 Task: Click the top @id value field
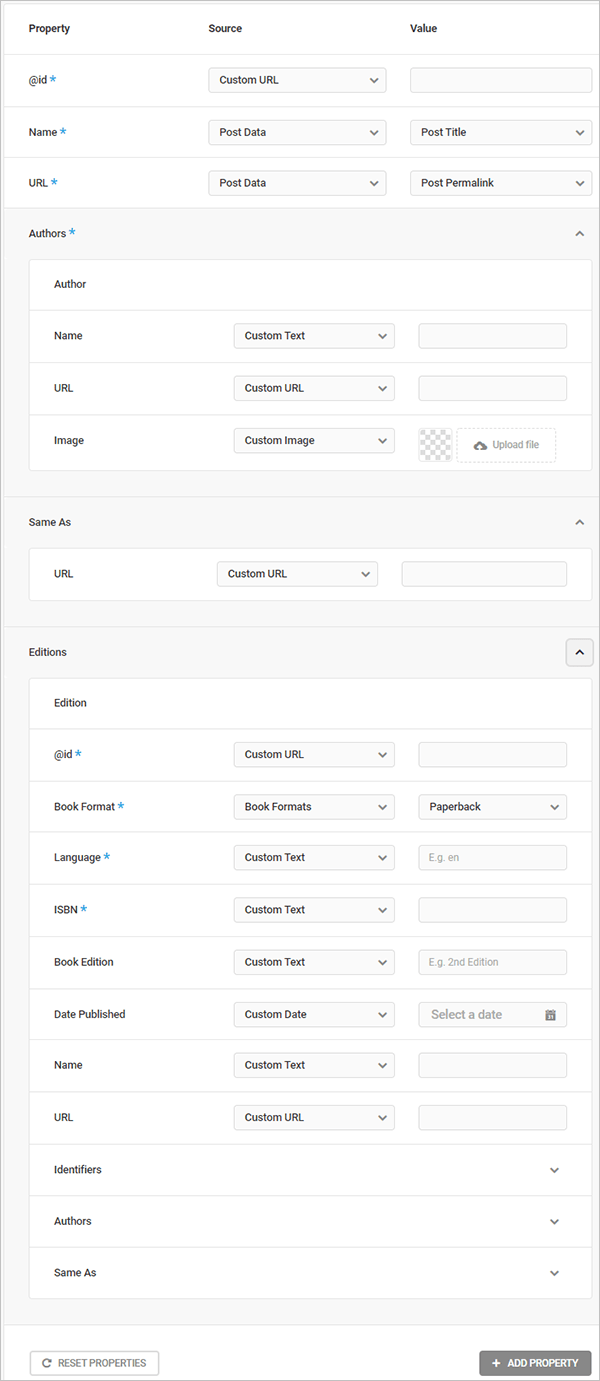501,80
